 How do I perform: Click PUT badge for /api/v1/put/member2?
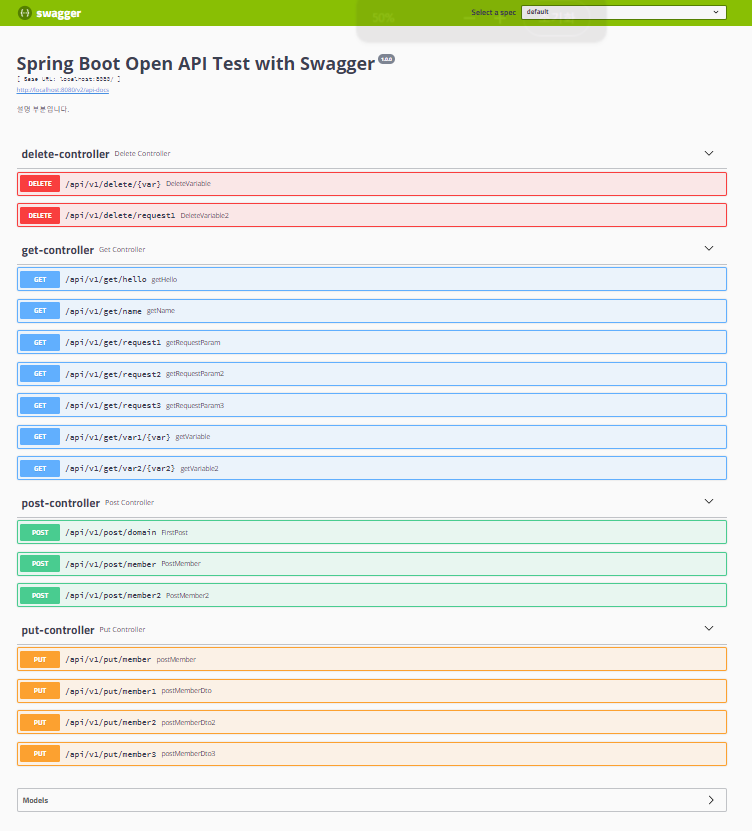click(x=40, y=722)
